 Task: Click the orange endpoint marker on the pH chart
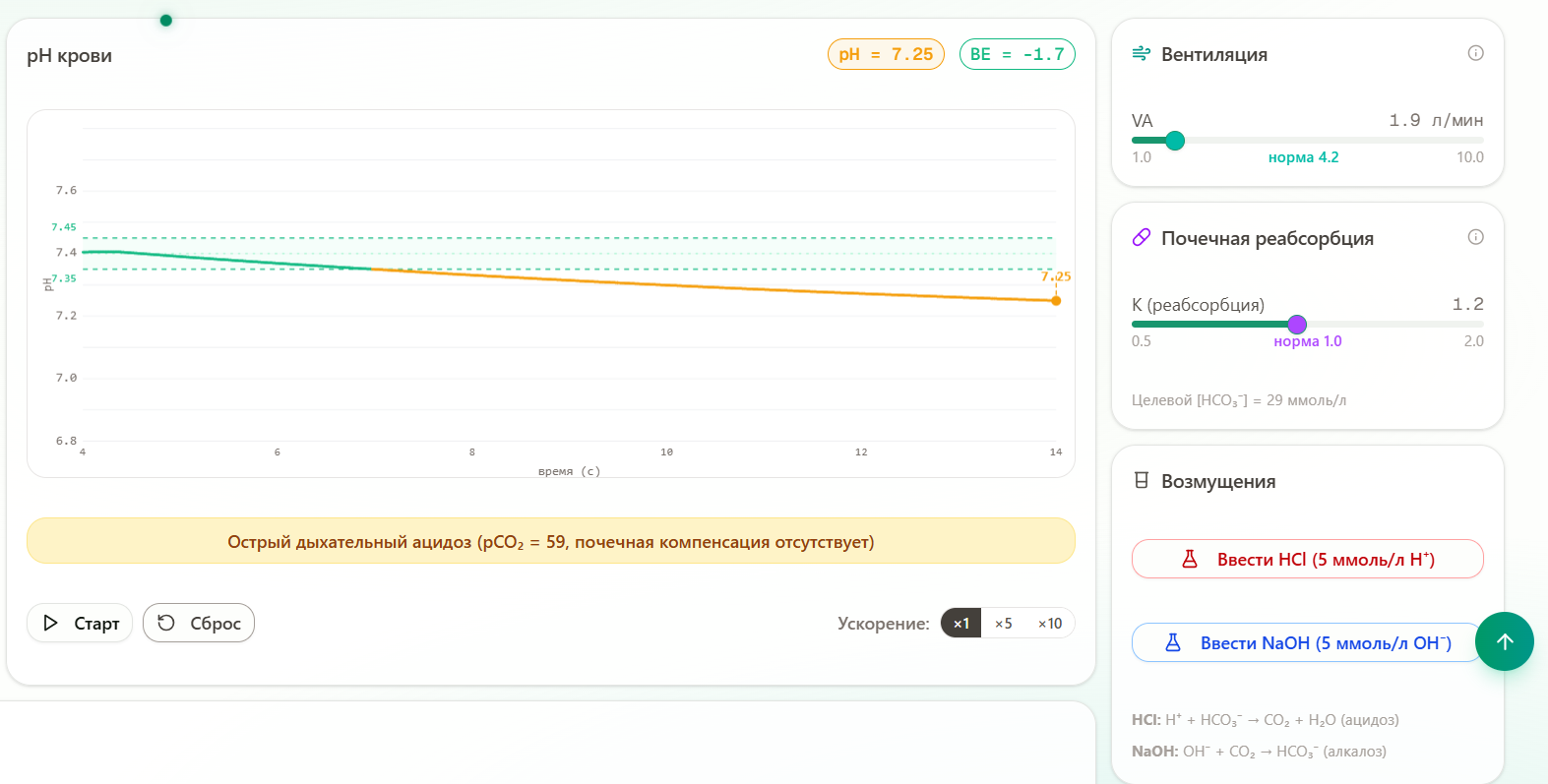(1056, 301)
